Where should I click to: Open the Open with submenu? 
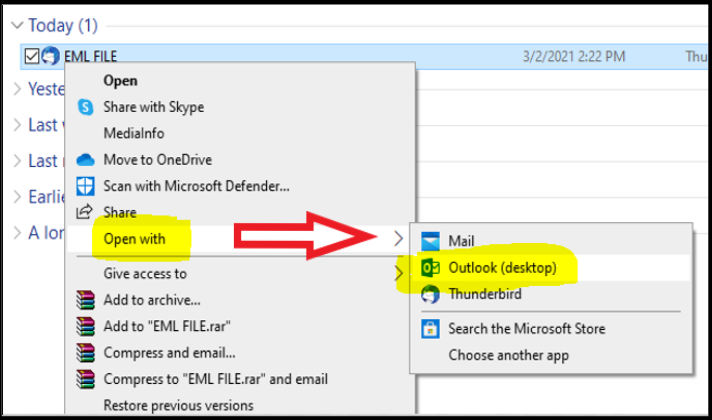click(240, 239)
